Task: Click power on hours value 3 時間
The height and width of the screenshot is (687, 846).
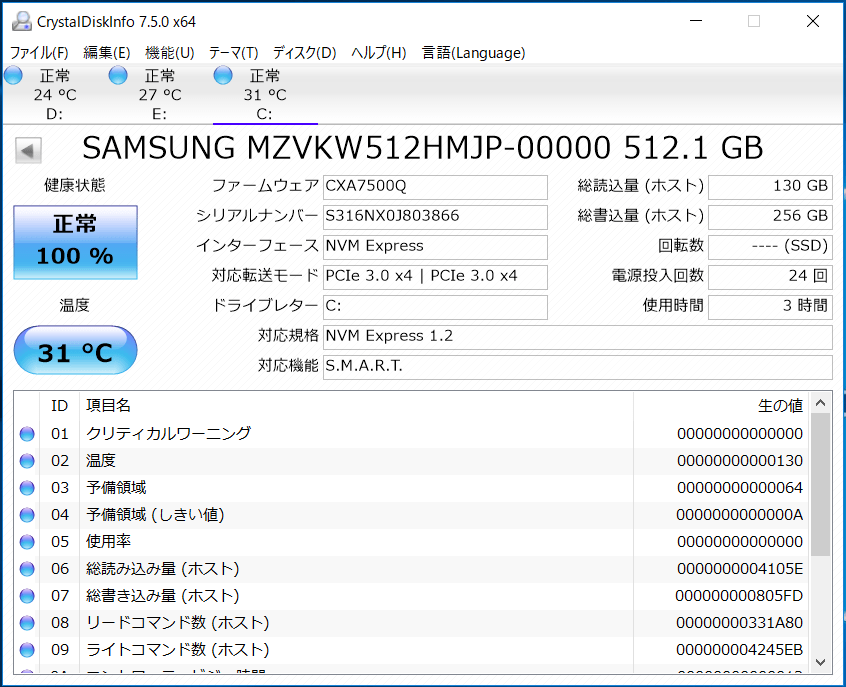Action: pos(770,307)
